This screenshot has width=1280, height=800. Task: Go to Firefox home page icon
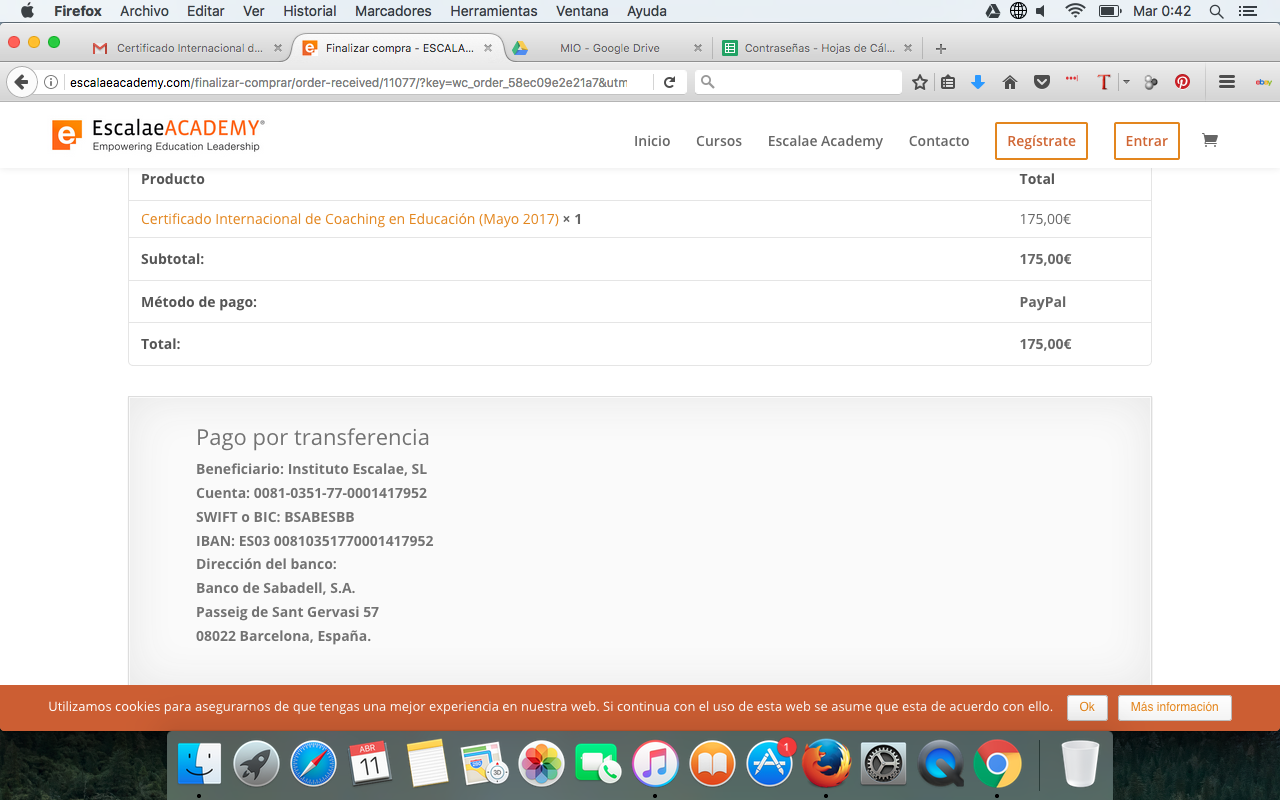1010,82
